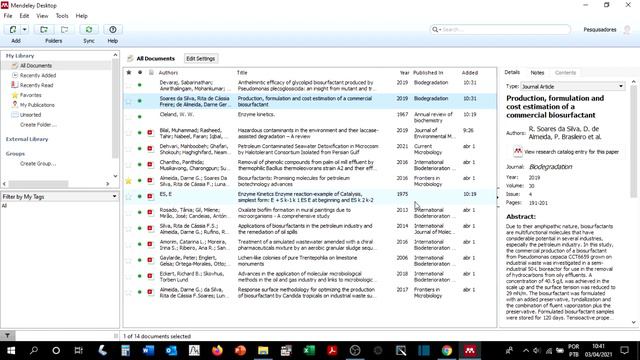Sort by the Year column header
This screenshot has height=360, width=640.
coord(404,73)
